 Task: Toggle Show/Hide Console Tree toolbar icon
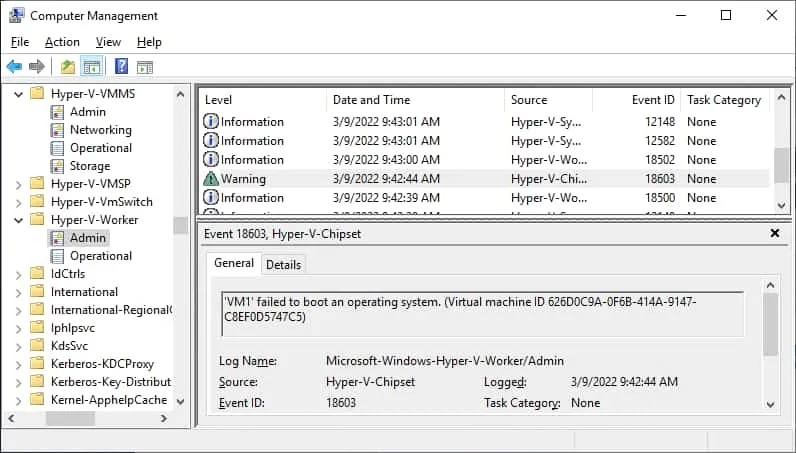coord(91,67)
